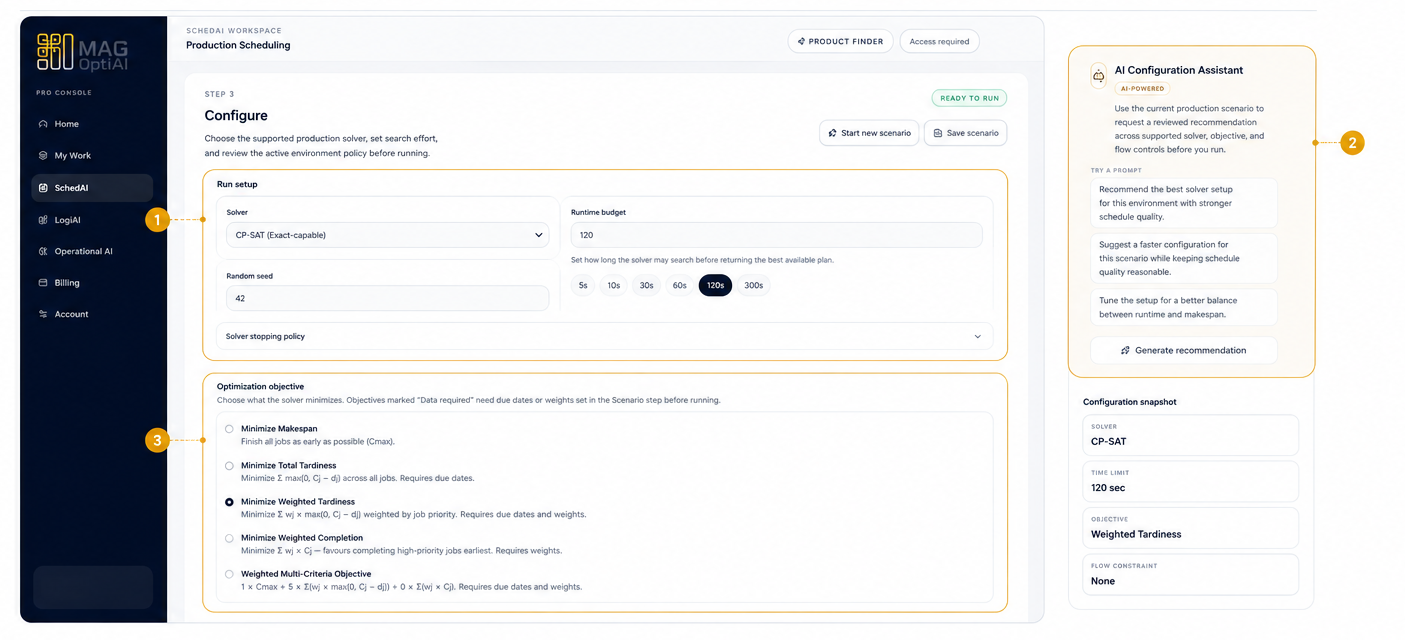Click Save scenario button
Viewport: 1405px width, 640px height.
coord(965,133)
